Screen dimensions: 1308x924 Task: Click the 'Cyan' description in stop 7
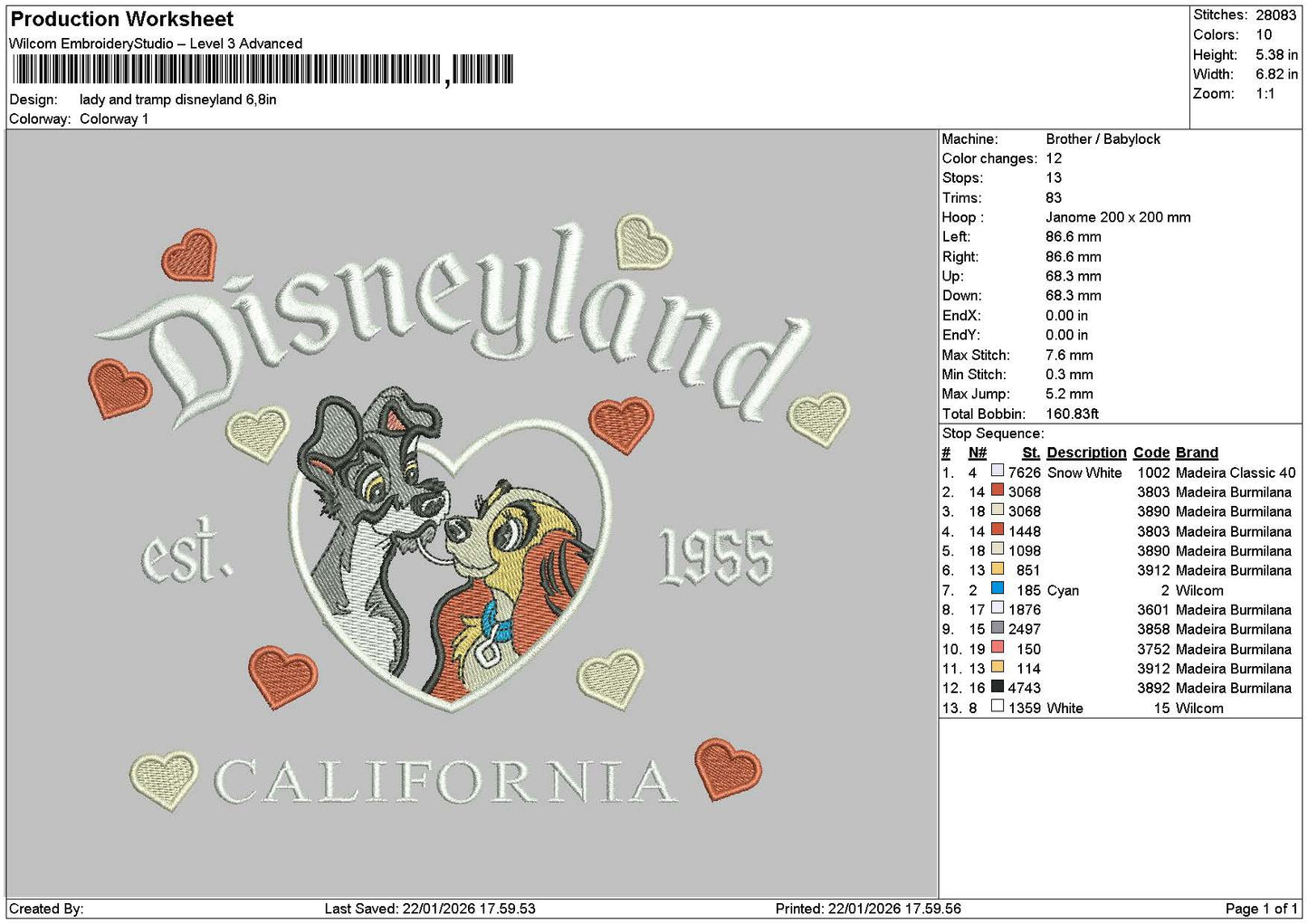[x=1063, y=590]
